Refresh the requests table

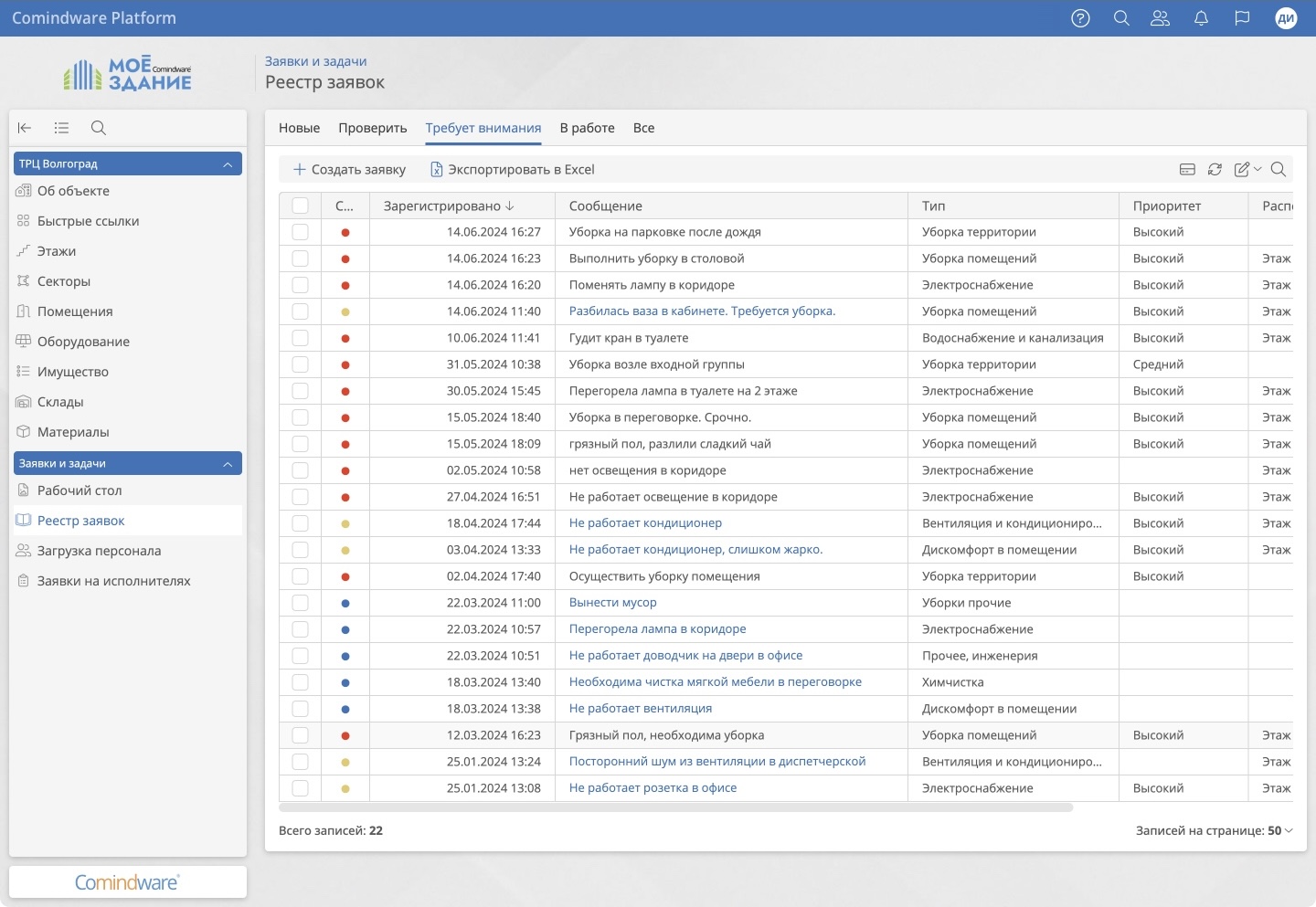1215,169
